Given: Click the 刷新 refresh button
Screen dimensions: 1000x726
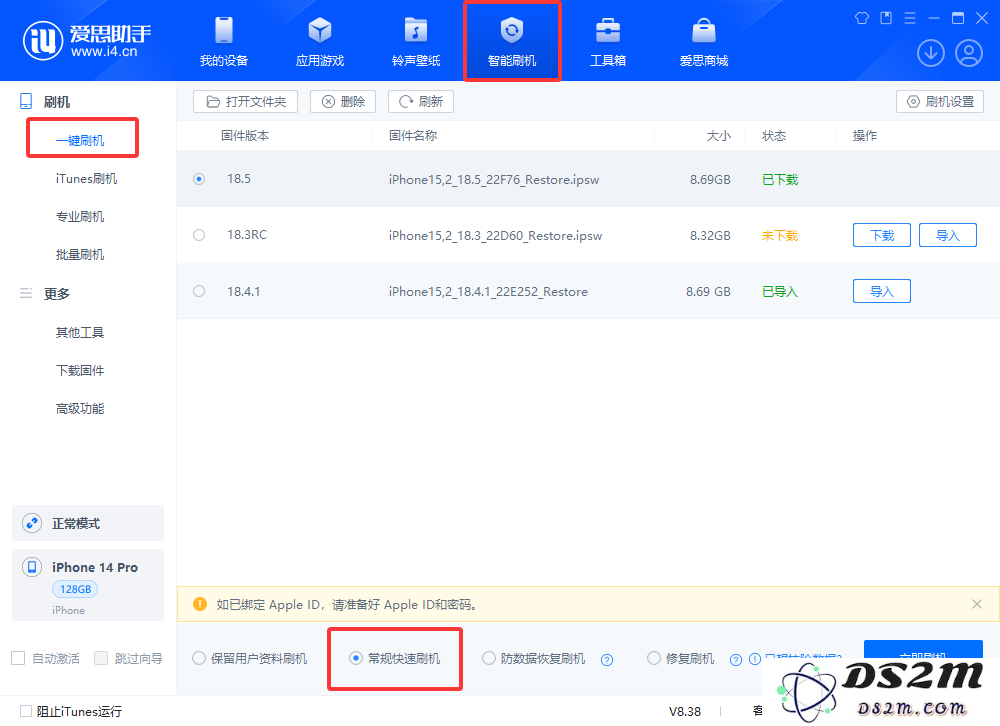Looking at the screenshot, I should (x=421, y=101).
